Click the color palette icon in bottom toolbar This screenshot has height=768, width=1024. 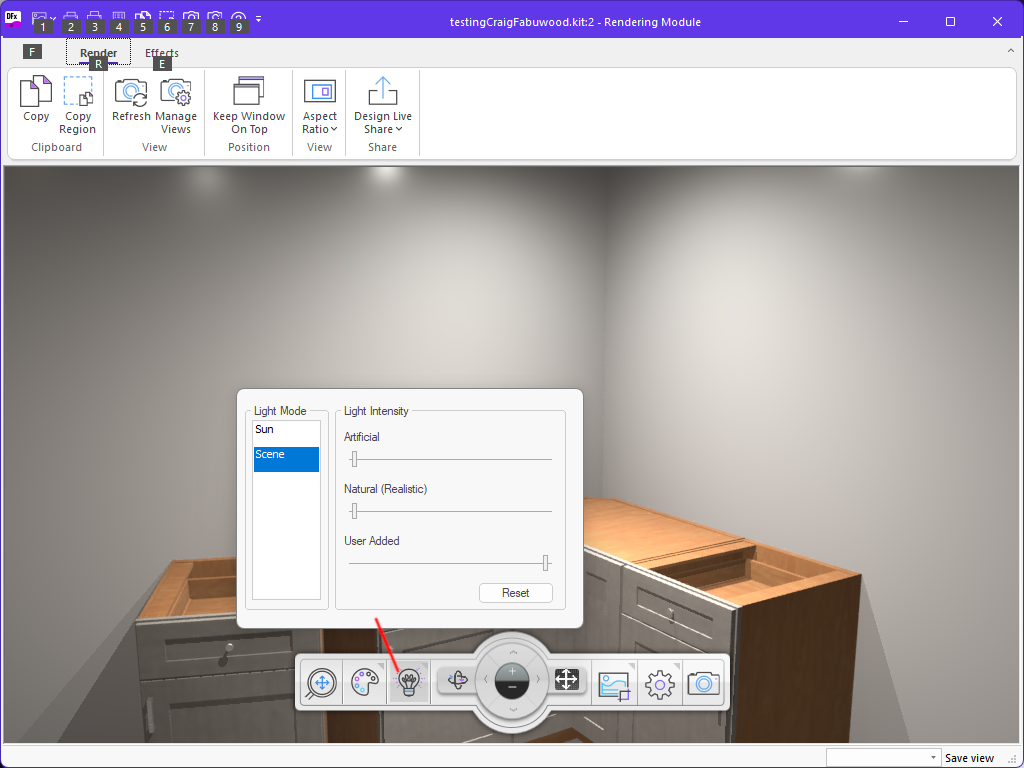click(x=364, y=683)
